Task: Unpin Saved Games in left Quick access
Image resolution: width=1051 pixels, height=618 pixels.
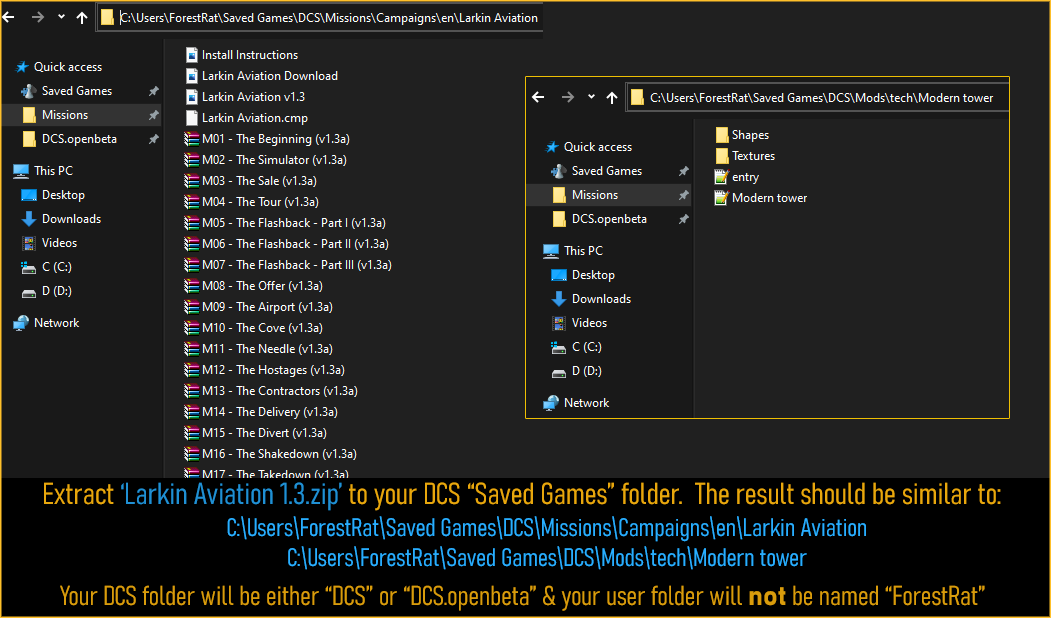Action: pos(153,91)
